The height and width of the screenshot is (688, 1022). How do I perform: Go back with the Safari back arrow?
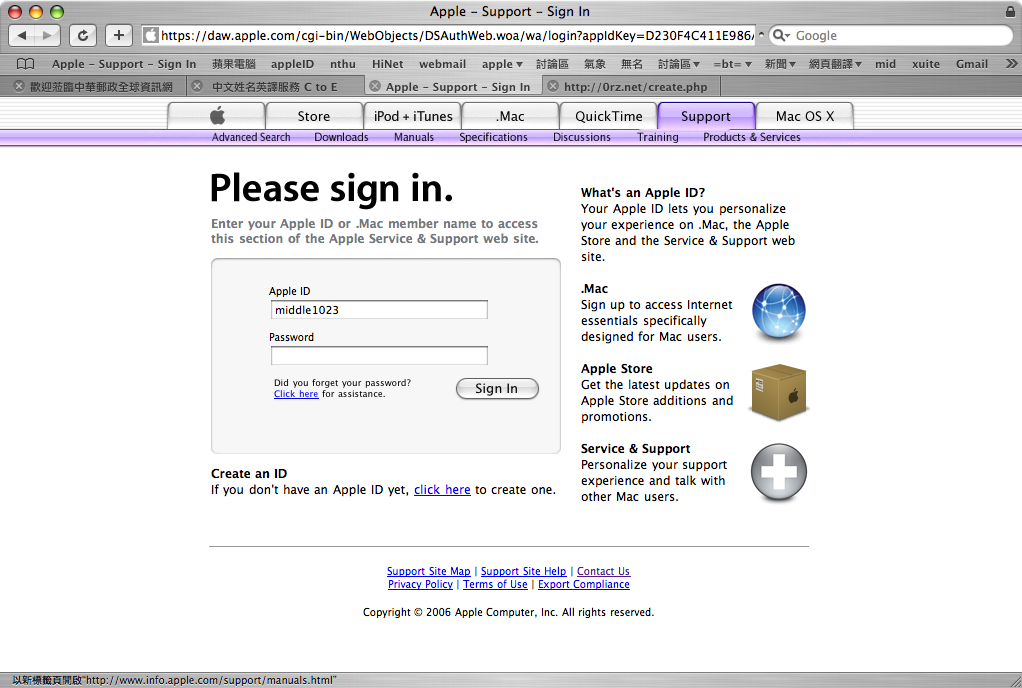(x=22, y=35)
